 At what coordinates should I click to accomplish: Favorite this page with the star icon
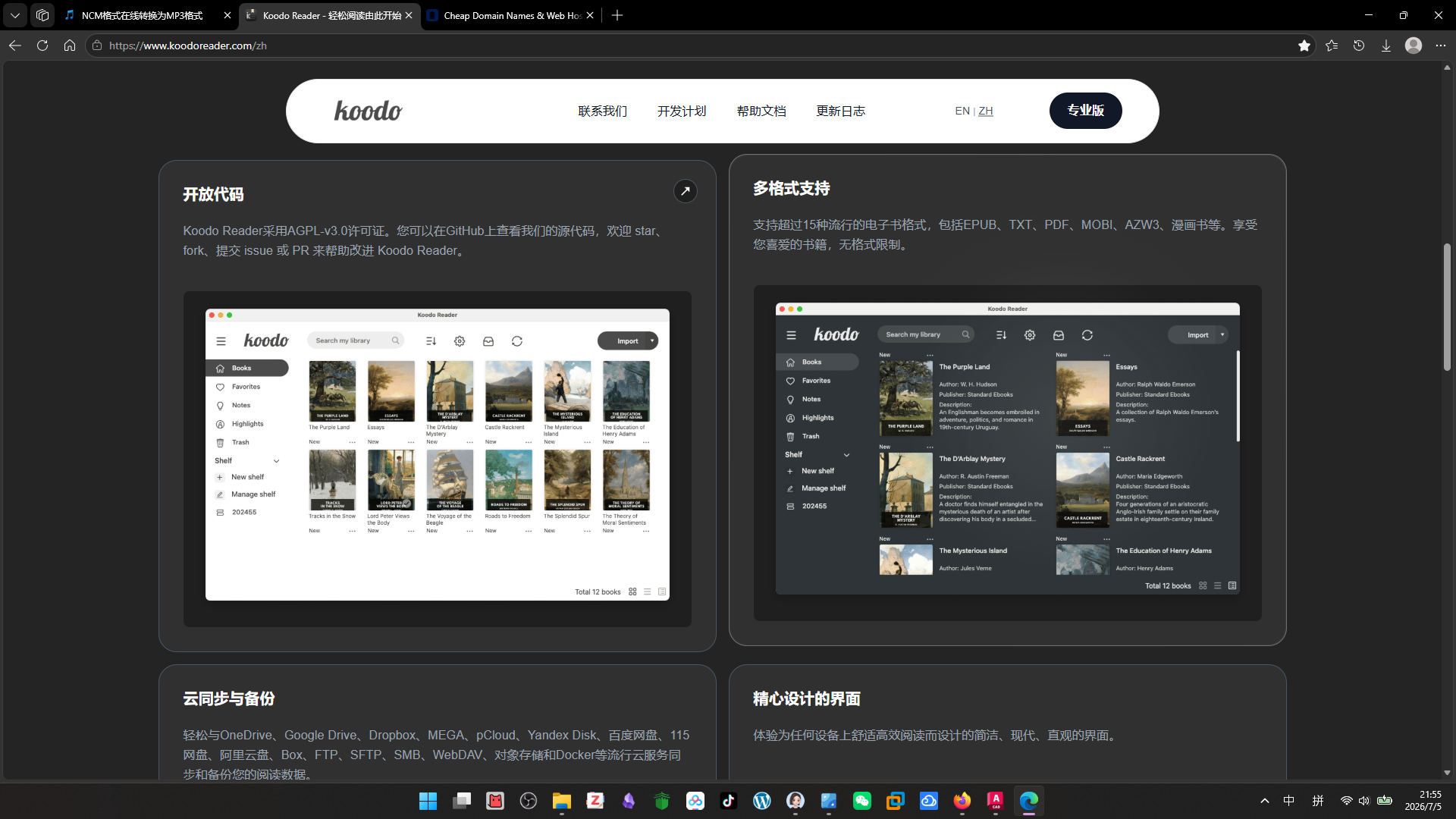click(x=1304, y=45)
